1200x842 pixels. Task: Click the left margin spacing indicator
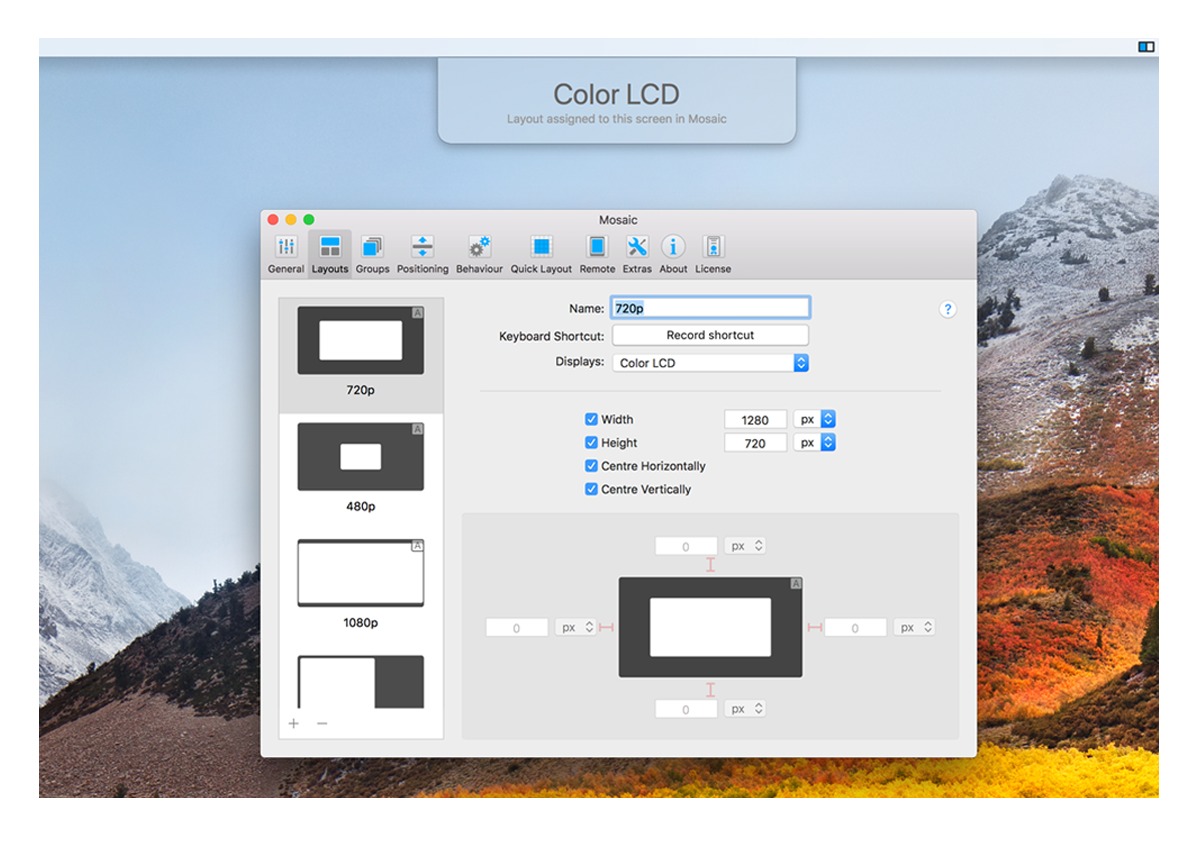(606, 627)
